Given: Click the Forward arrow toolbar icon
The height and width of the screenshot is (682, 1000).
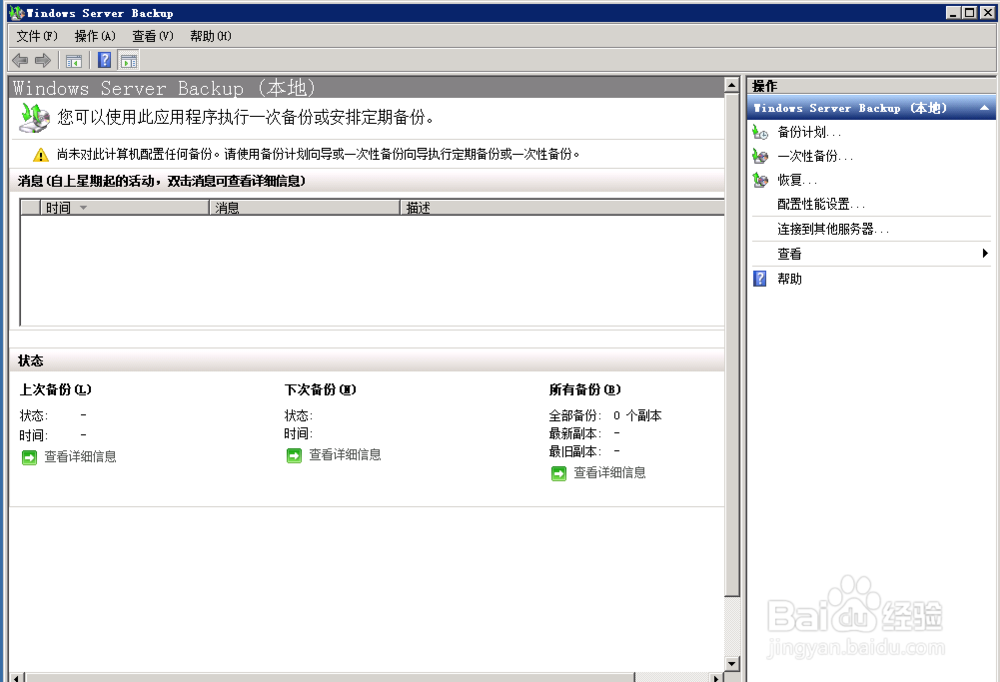Looking at the screenshot, I should 43,61.
